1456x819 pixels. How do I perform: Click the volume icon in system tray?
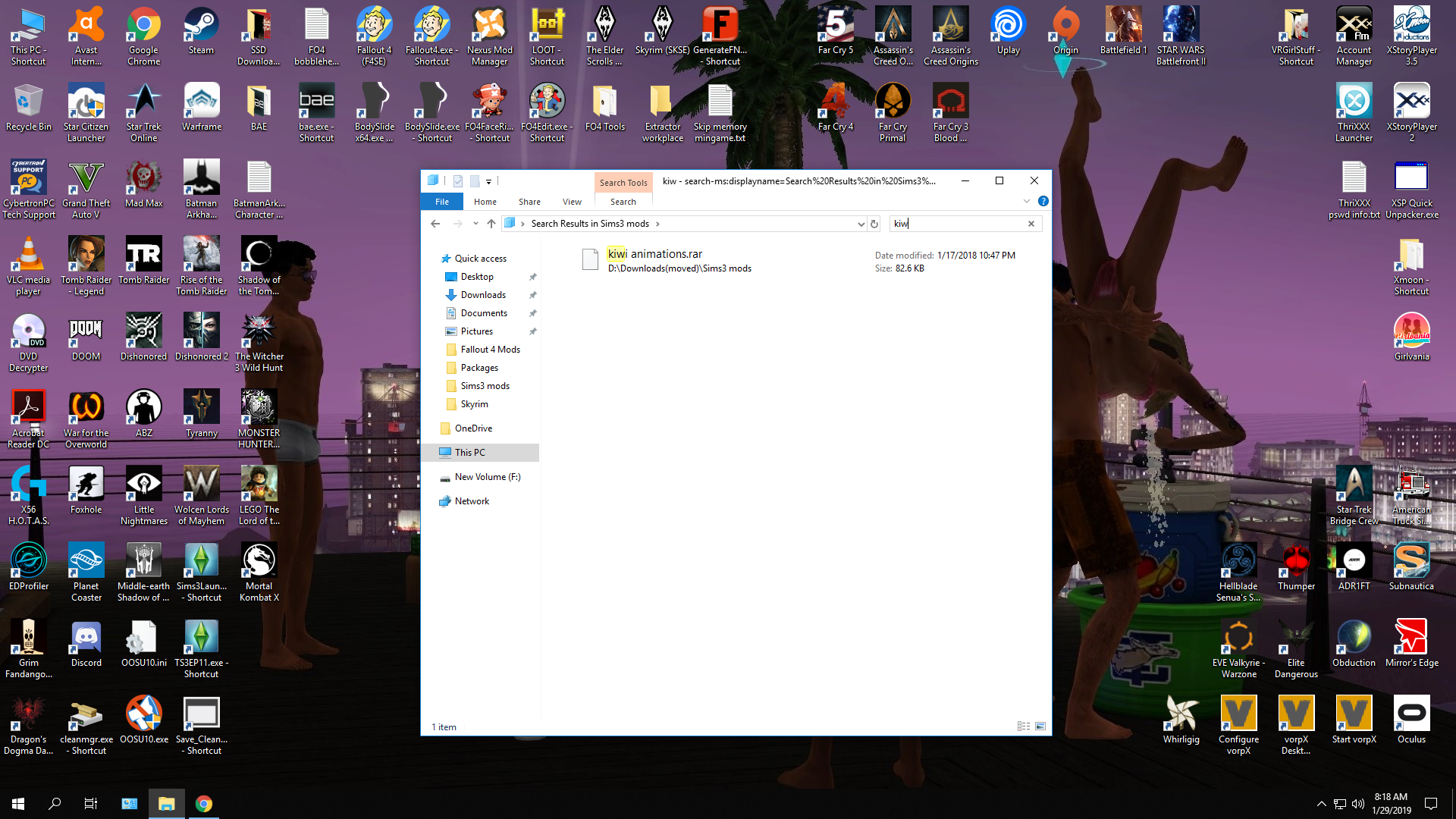(x=1358, y=804)
